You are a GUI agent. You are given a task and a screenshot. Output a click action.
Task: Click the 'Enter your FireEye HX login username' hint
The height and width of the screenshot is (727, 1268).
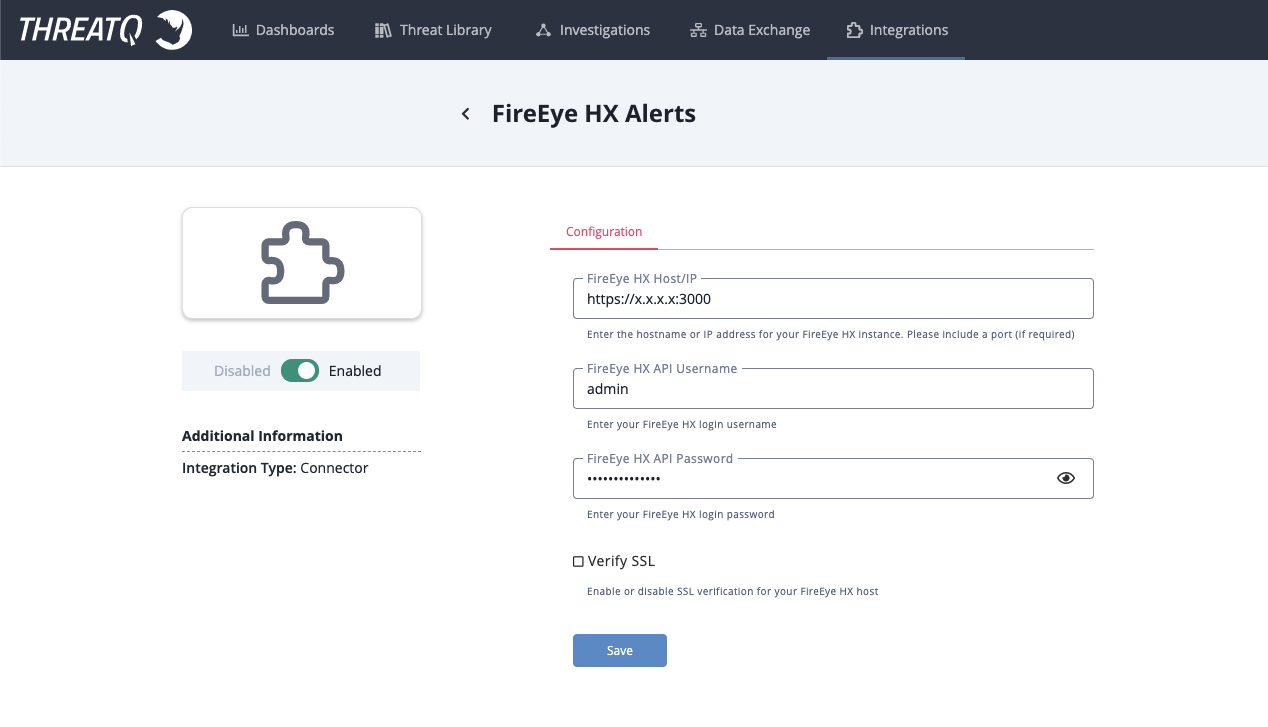click(x=682, y=424)
